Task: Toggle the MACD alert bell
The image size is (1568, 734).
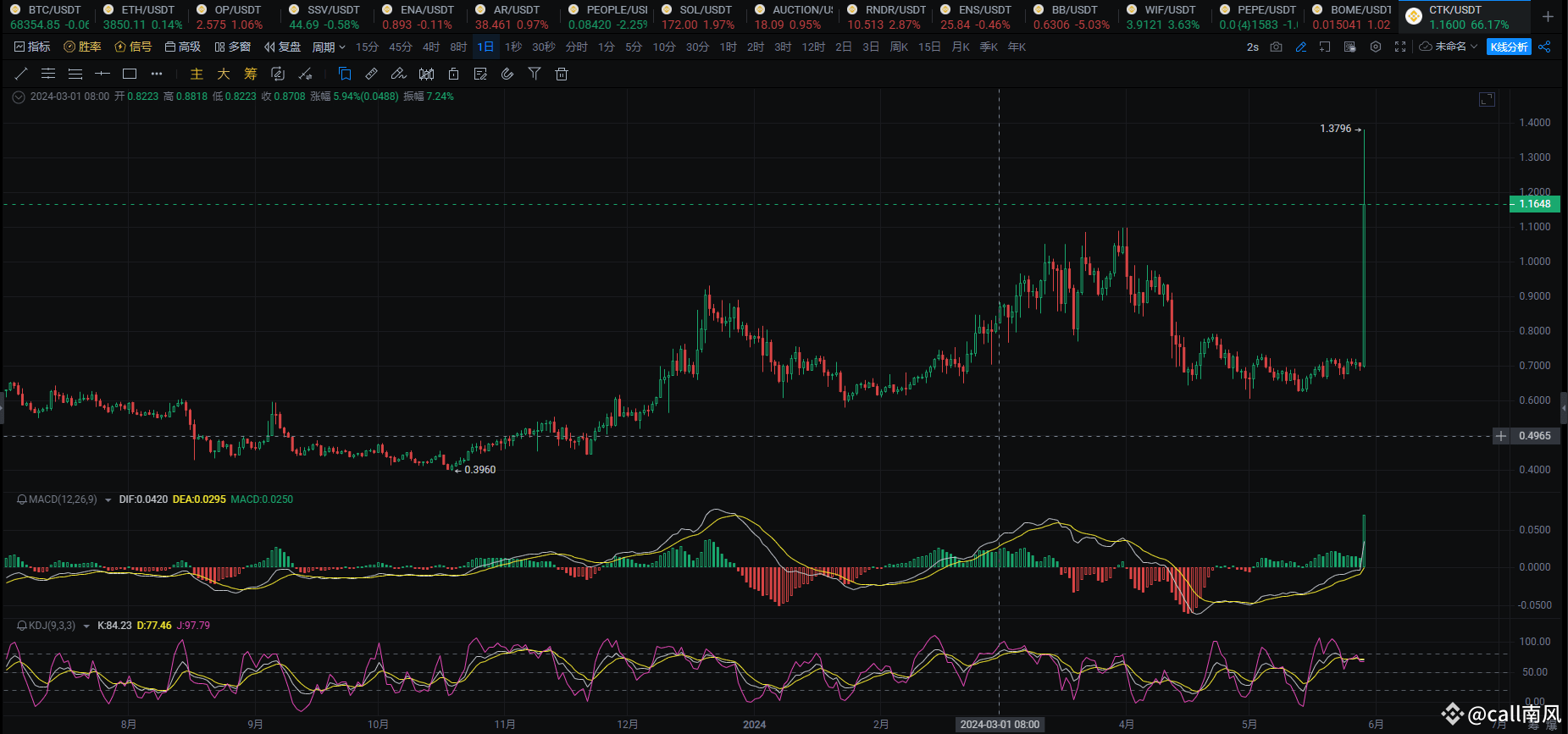Action: [22, 499]
